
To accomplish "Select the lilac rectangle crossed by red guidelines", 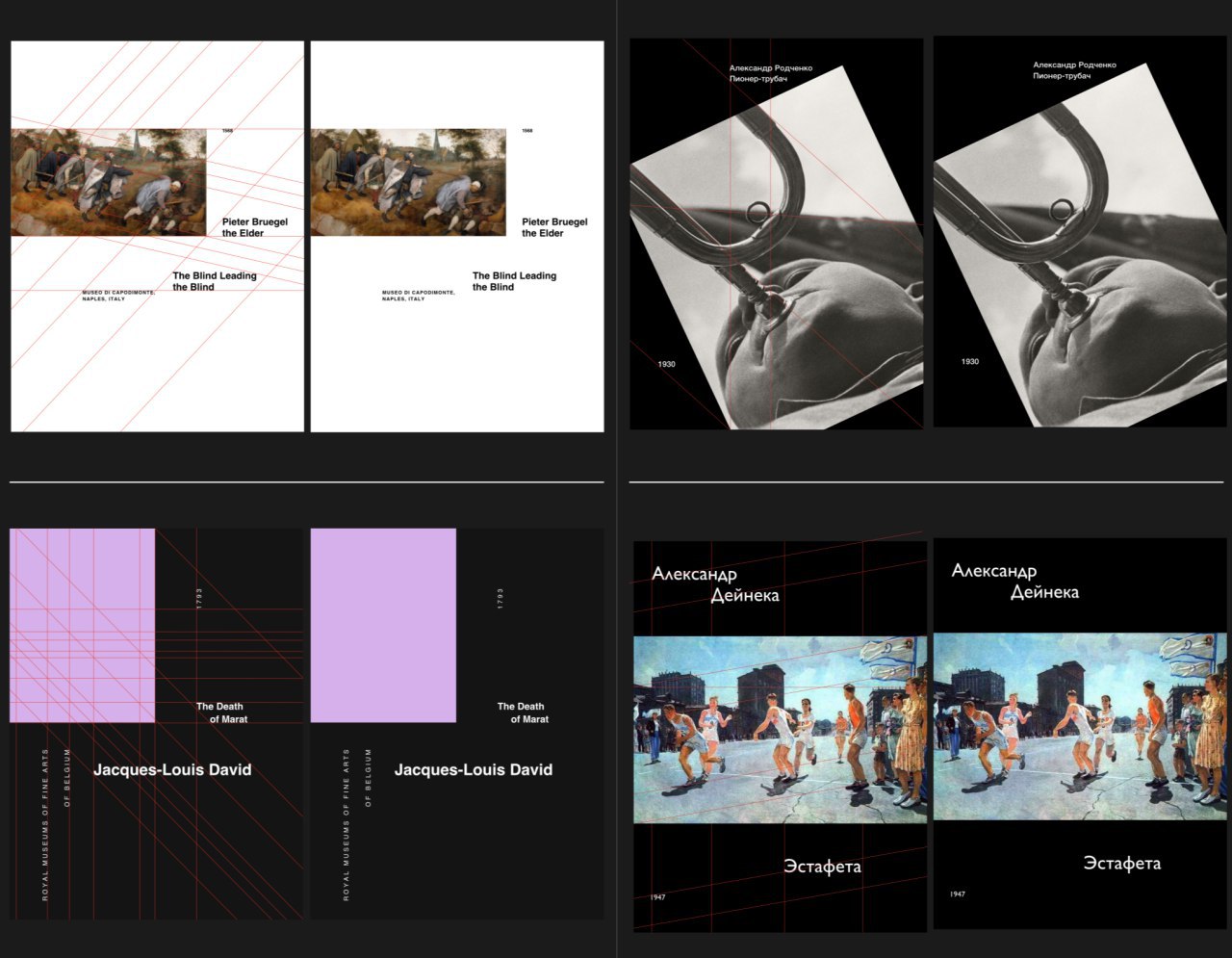I will click(x=83, y=626).
